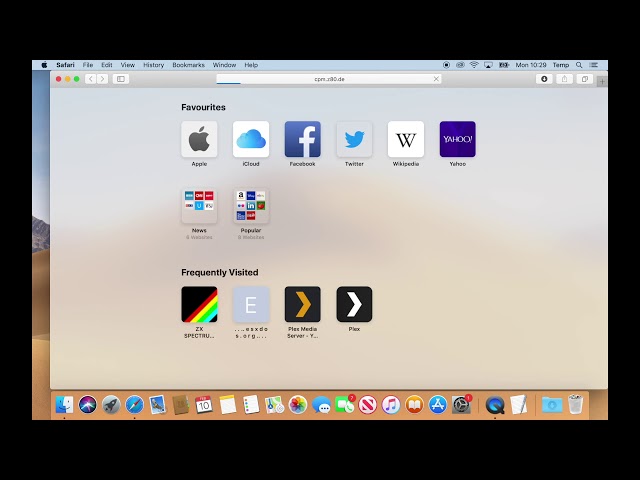Click the cpm.z80.de address field
Image resolution: width=640 pixels, height=480 pixels.
pyautogui.click(x=329, y=79)
